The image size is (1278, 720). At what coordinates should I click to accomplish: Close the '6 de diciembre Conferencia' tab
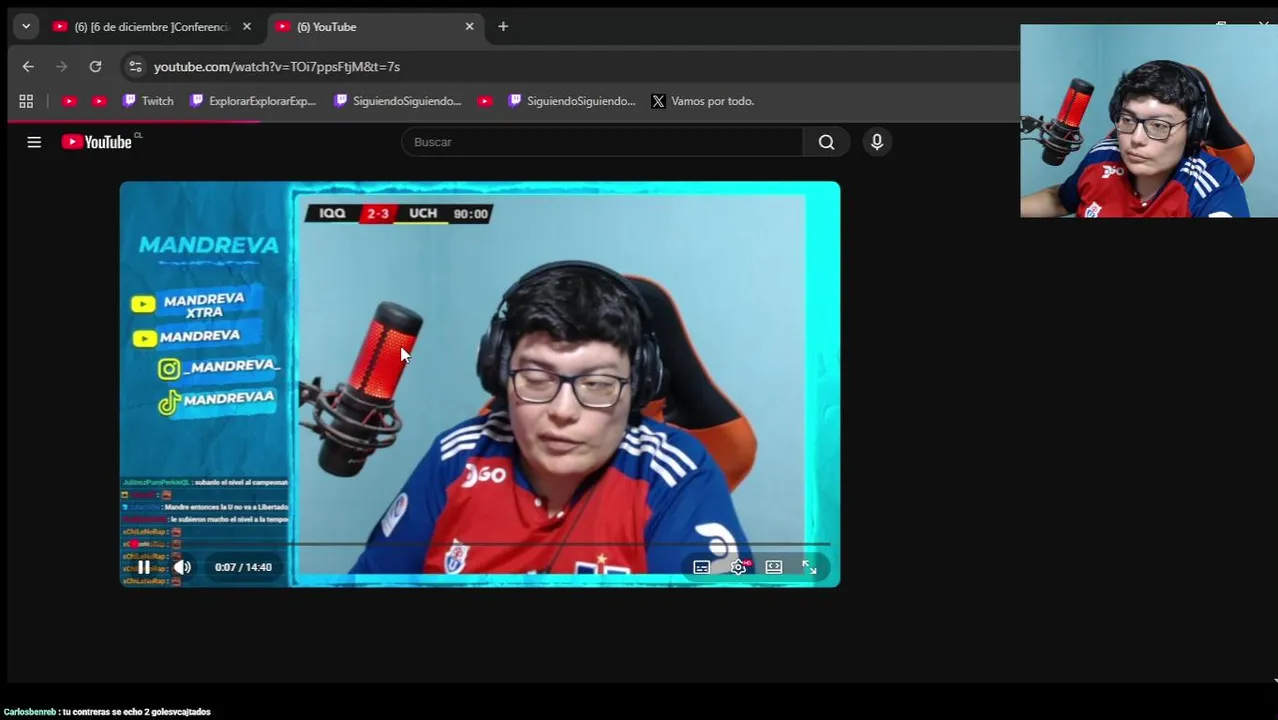click(247, 27)
